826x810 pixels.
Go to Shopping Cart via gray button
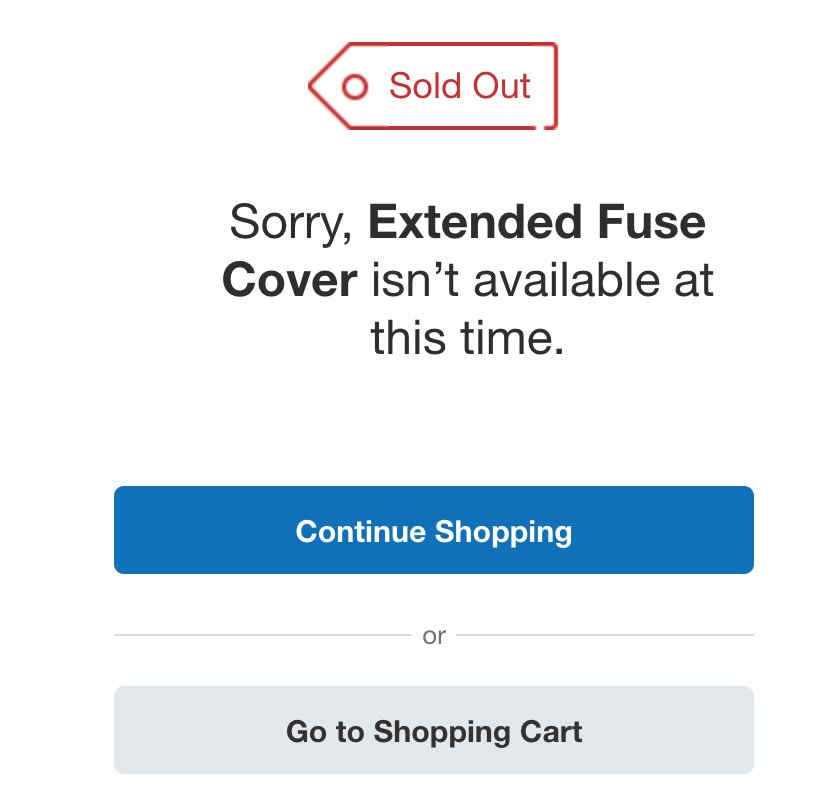(x=434, y=730)
